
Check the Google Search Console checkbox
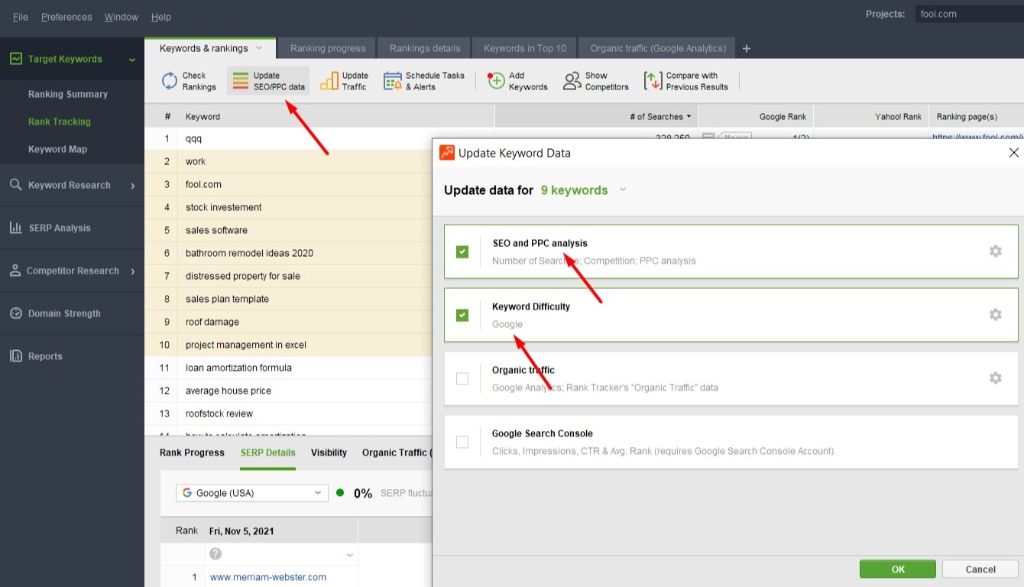(462, 442)
